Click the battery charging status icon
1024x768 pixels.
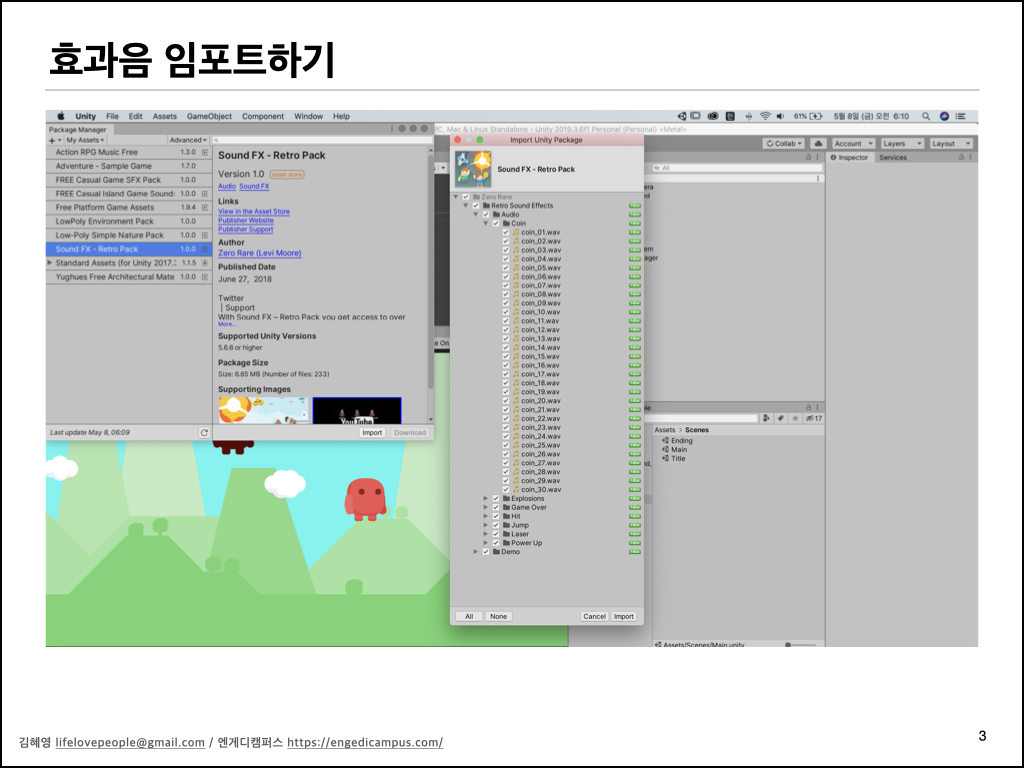click(x=816, y=116)
